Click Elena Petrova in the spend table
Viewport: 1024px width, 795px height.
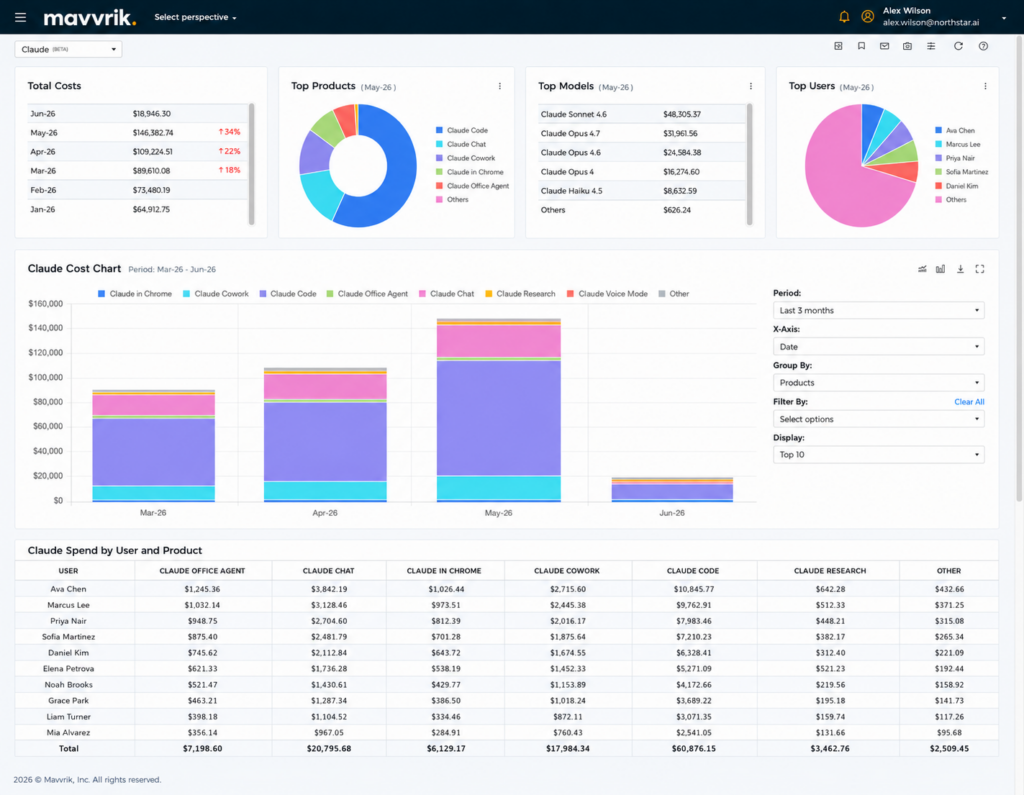69,669
